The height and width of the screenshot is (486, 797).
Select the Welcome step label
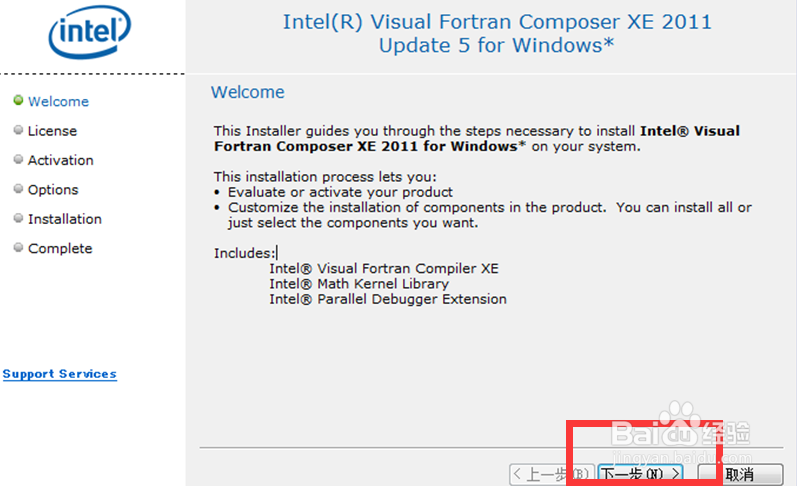coord(58,101)
